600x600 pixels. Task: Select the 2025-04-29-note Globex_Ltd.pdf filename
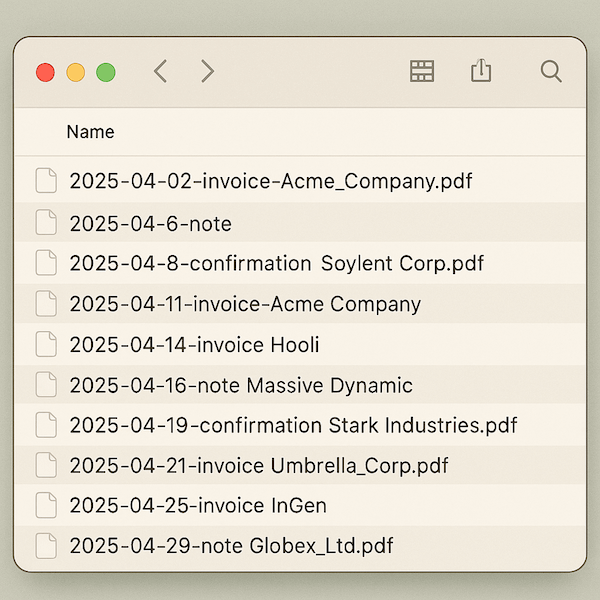pos(231,546)
